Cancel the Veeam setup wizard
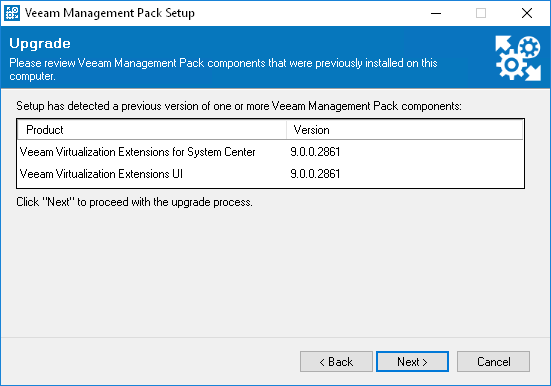The width and height of the screenshot is (551, 386). click(493, 361)
